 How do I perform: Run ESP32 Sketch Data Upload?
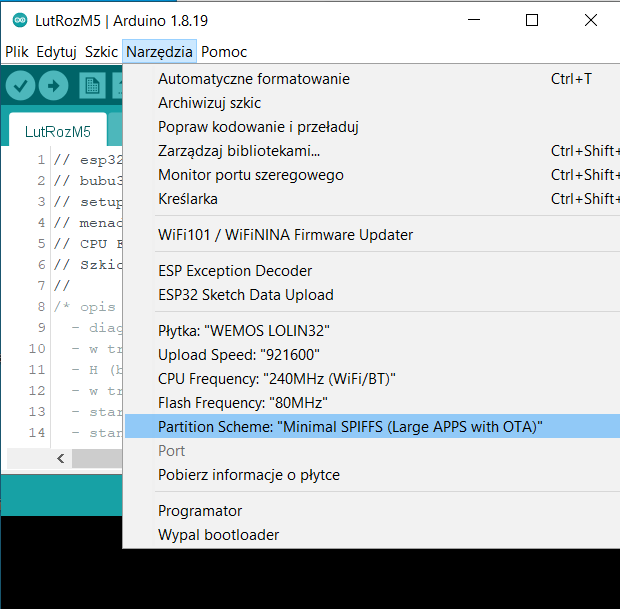point(372,295)
